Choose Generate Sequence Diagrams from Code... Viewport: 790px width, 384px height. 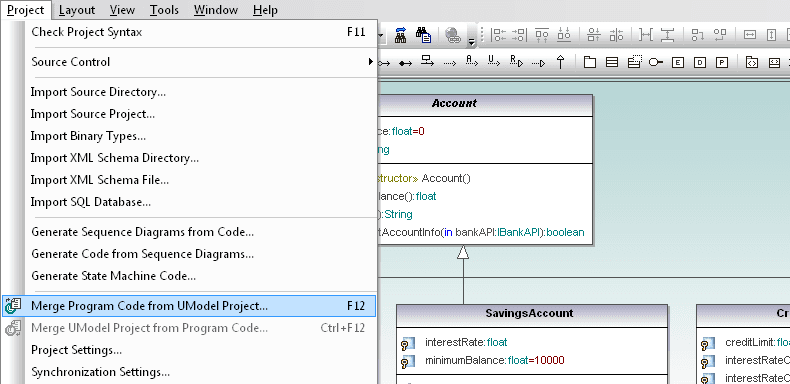(189, 232)
